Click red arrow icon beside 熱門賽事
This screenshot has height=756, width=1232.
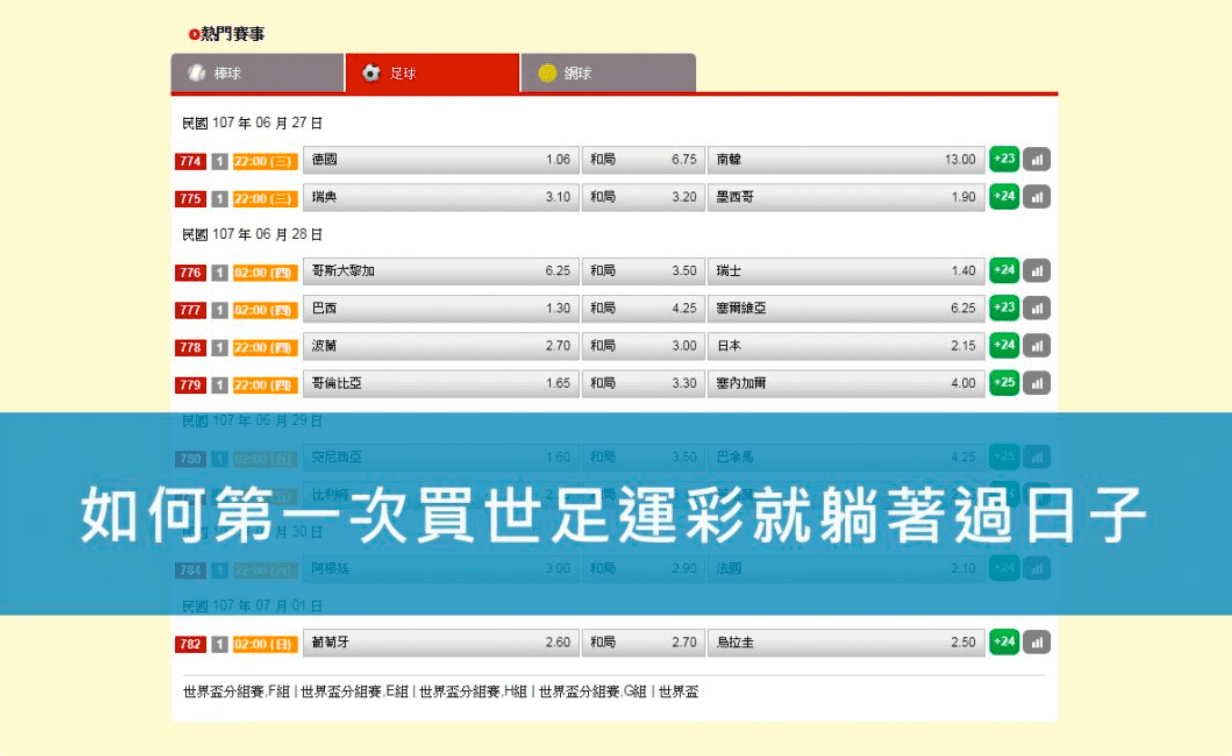point(194,35)
